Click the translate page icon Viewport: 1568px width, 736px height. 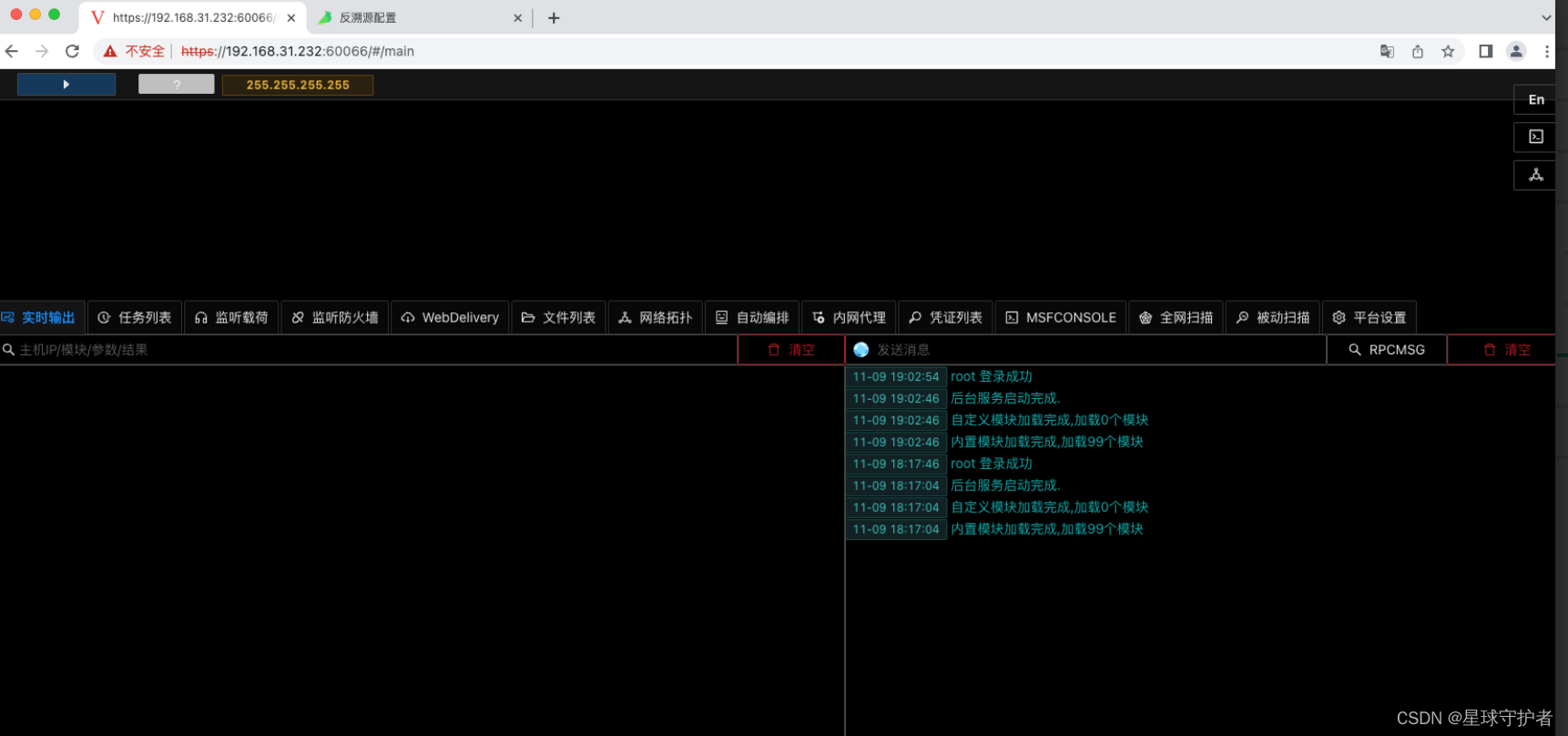click(1387, 51)
